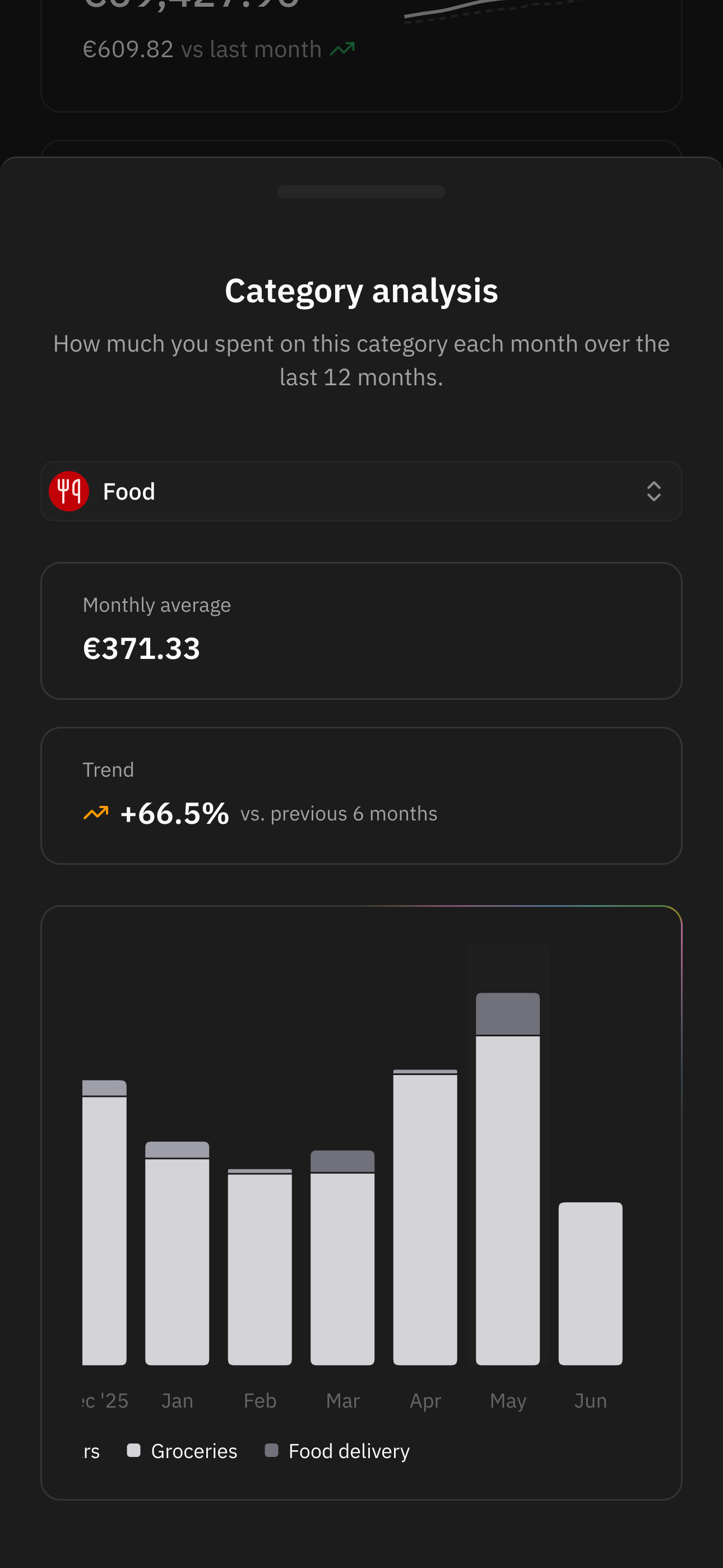The width and height of the screenshot is (723, 1568).
Task: Click the Feb axis label
Action: [260, 1401]
